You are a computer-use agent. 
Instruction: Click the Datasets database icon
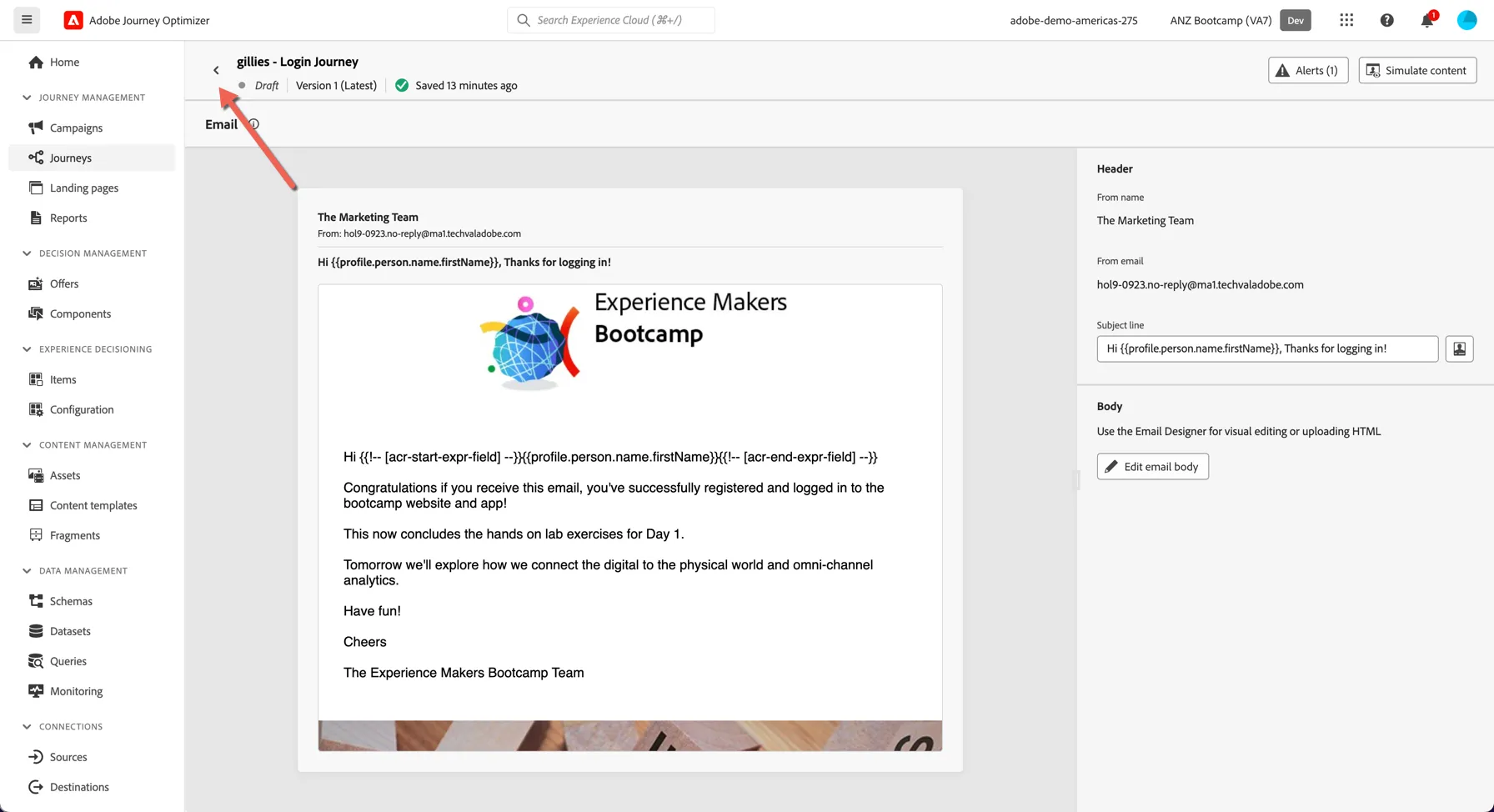tap(36, 631)
